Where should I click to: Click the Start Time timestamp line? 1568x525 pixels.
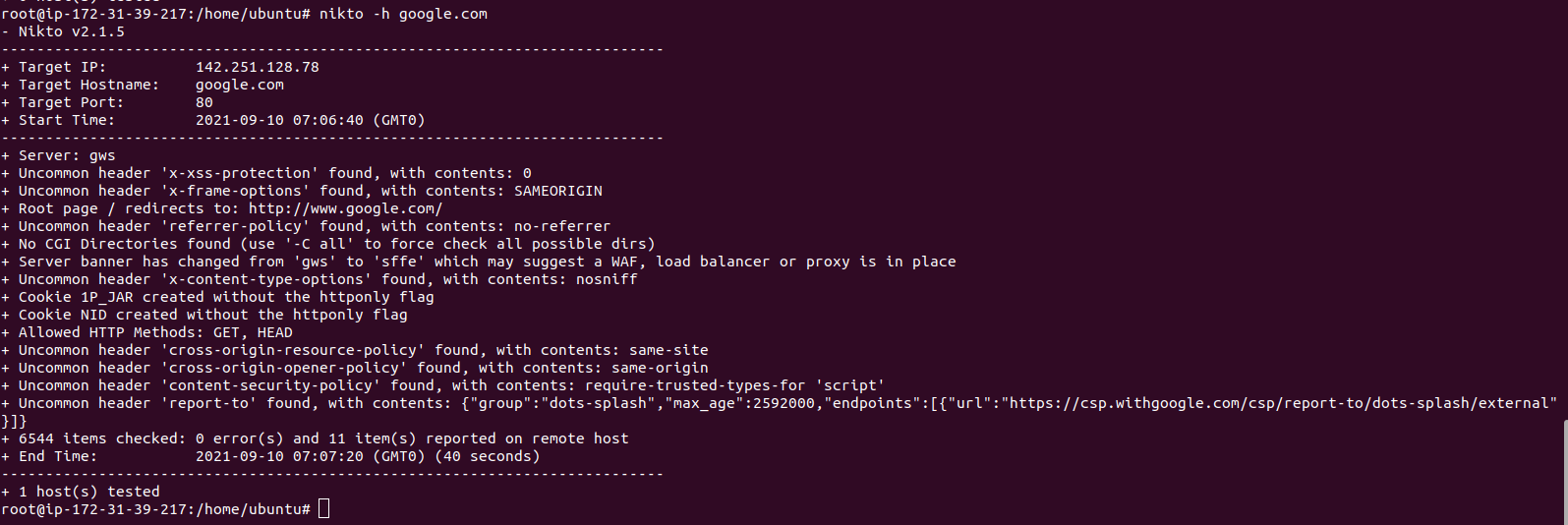pos(213,120)
